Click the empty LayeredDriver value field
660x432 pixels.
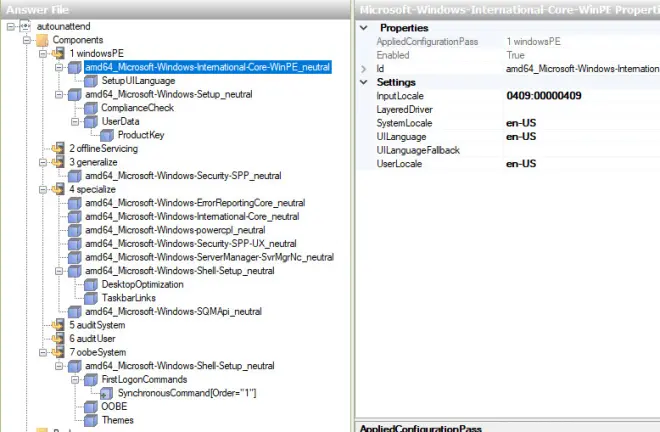coord(582,109)
